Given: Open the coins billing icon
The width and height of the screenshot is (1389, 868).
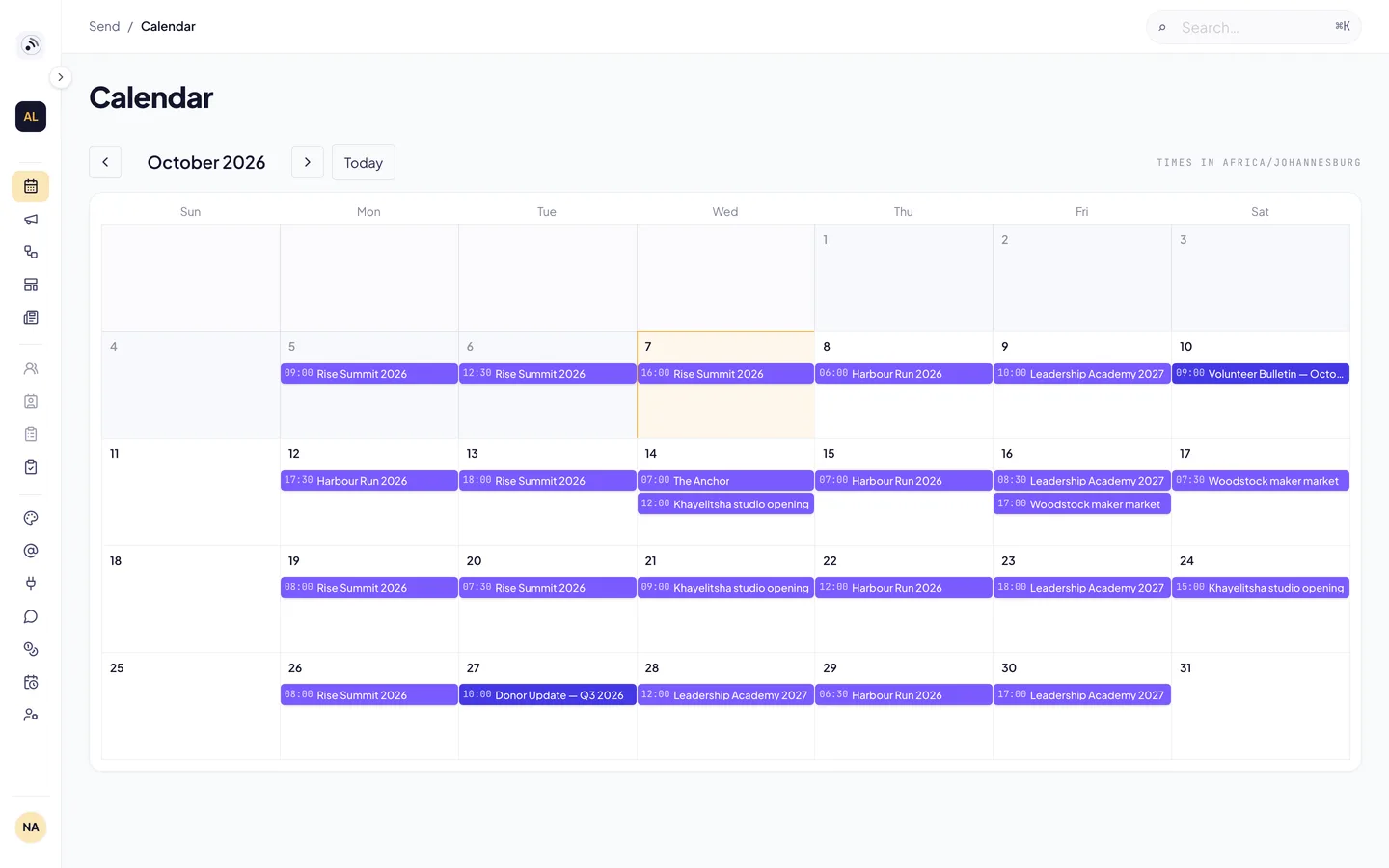Looking at the screenshot, I should pos(31,649).
